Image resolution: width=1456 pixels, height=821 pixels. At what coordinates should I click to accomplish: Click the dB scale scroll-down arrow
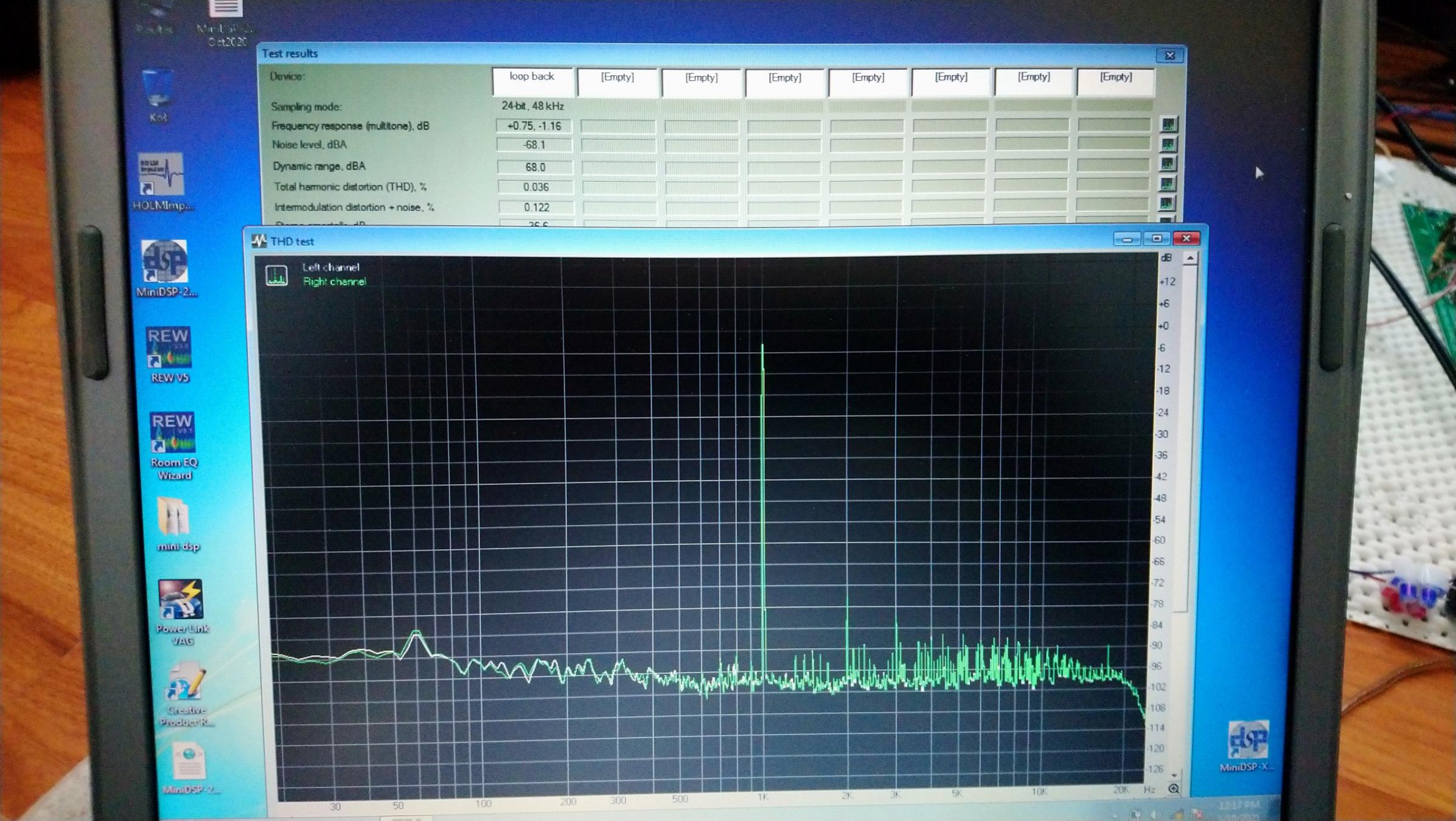[x=1175, y=775]
